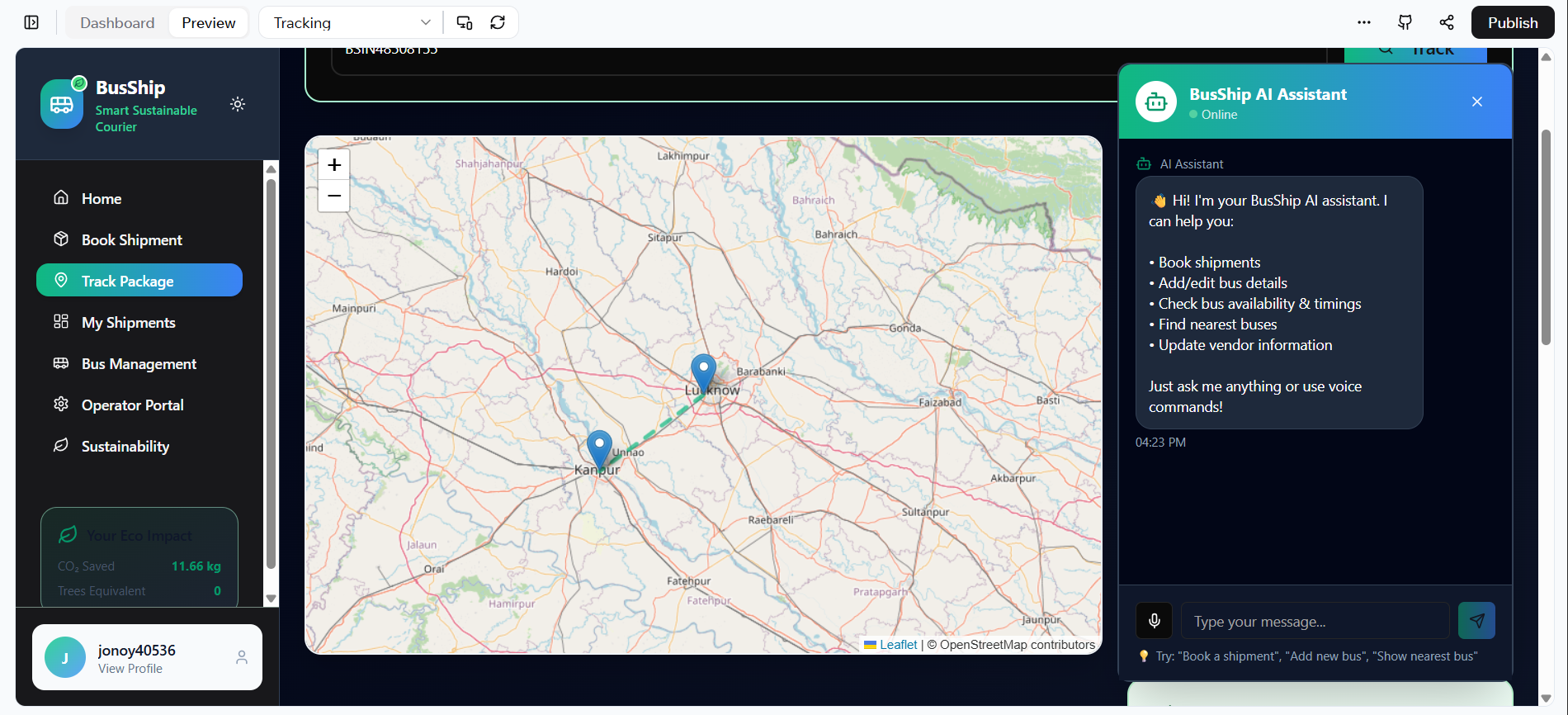
Task: Click the 04:23 PM message timestamp
Action: coord(1160,443)
